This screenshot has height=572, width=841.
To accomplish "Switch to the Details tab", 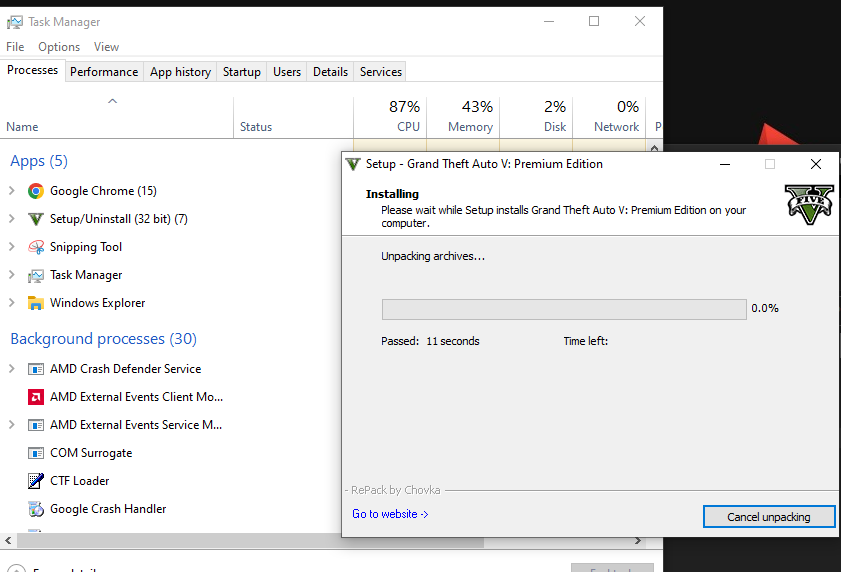I will pyautogui.click(x=330, y=72).
